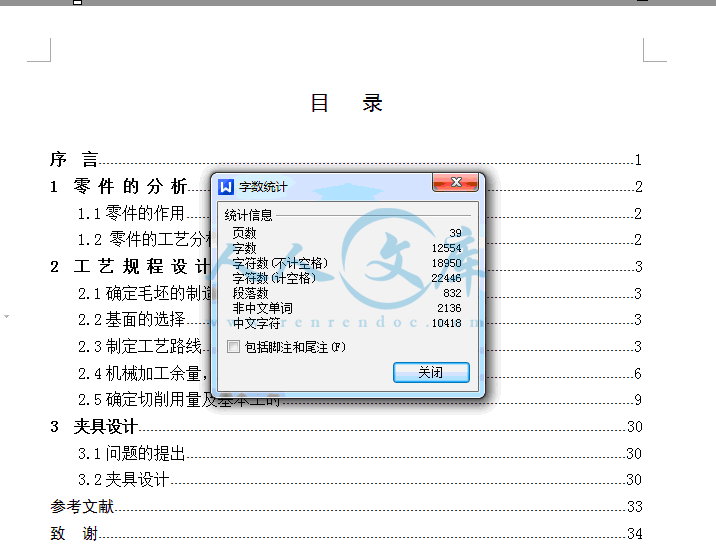This screenshot has height=558, width=716.
Task: Click the red X of the 字数统计 dialog
Action: point(455,182)
